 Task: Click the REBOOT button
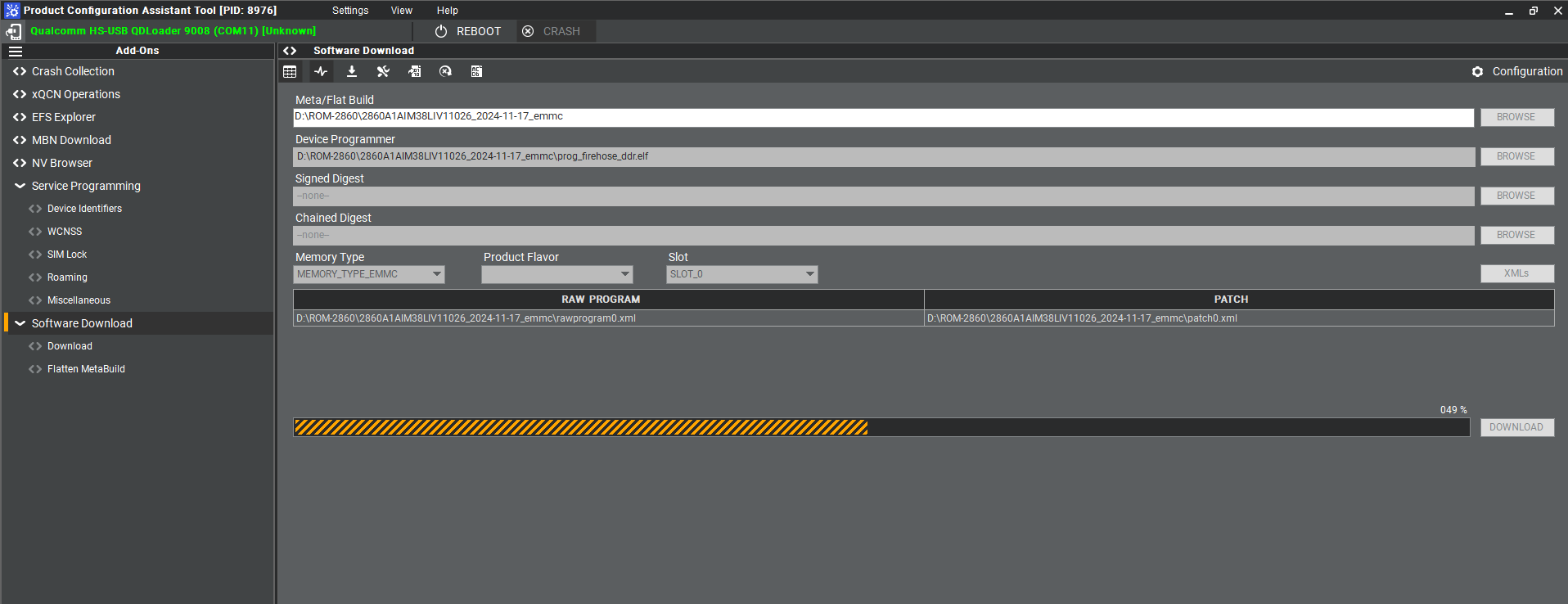click(x=468, y=31)
